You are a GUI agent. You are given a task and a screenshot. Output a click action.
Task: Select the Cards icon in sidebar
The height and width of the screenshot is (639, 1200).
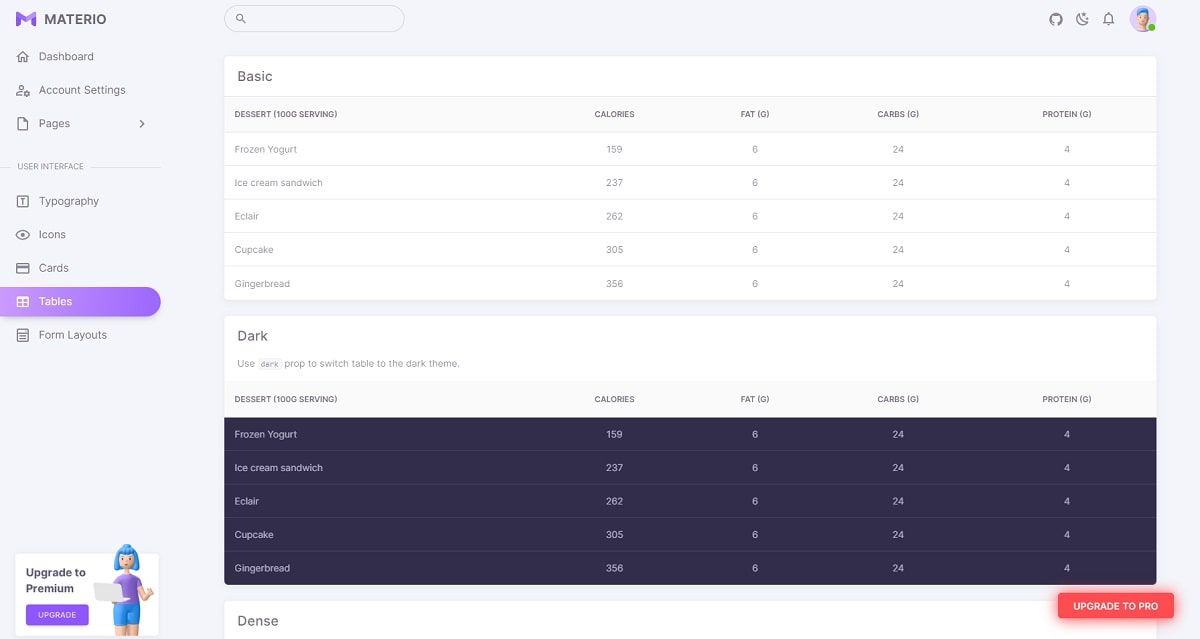pyautogui.click(x=22, y=267)
